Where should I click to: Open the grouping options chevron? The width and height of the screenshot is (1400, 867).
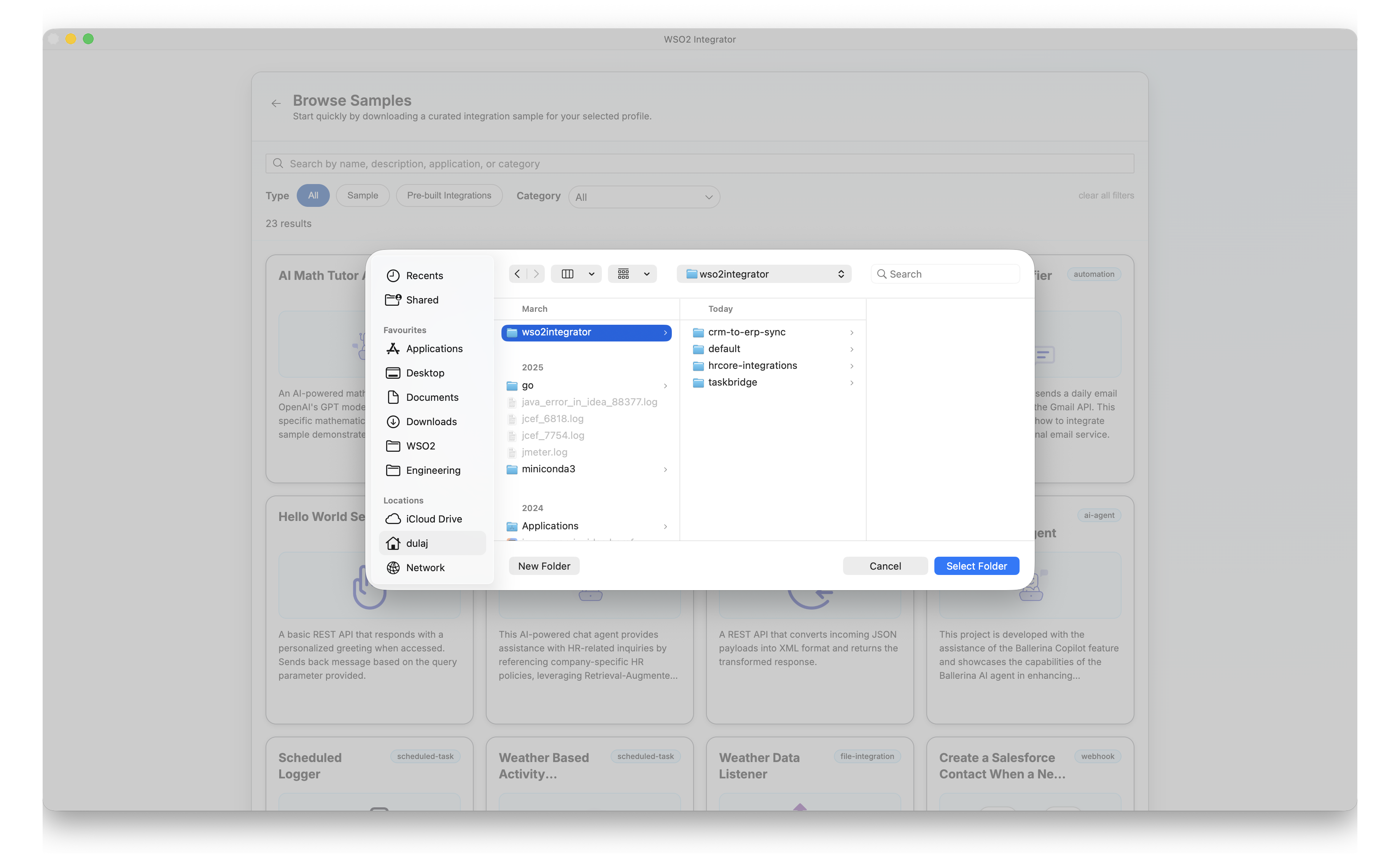[646, 274]
